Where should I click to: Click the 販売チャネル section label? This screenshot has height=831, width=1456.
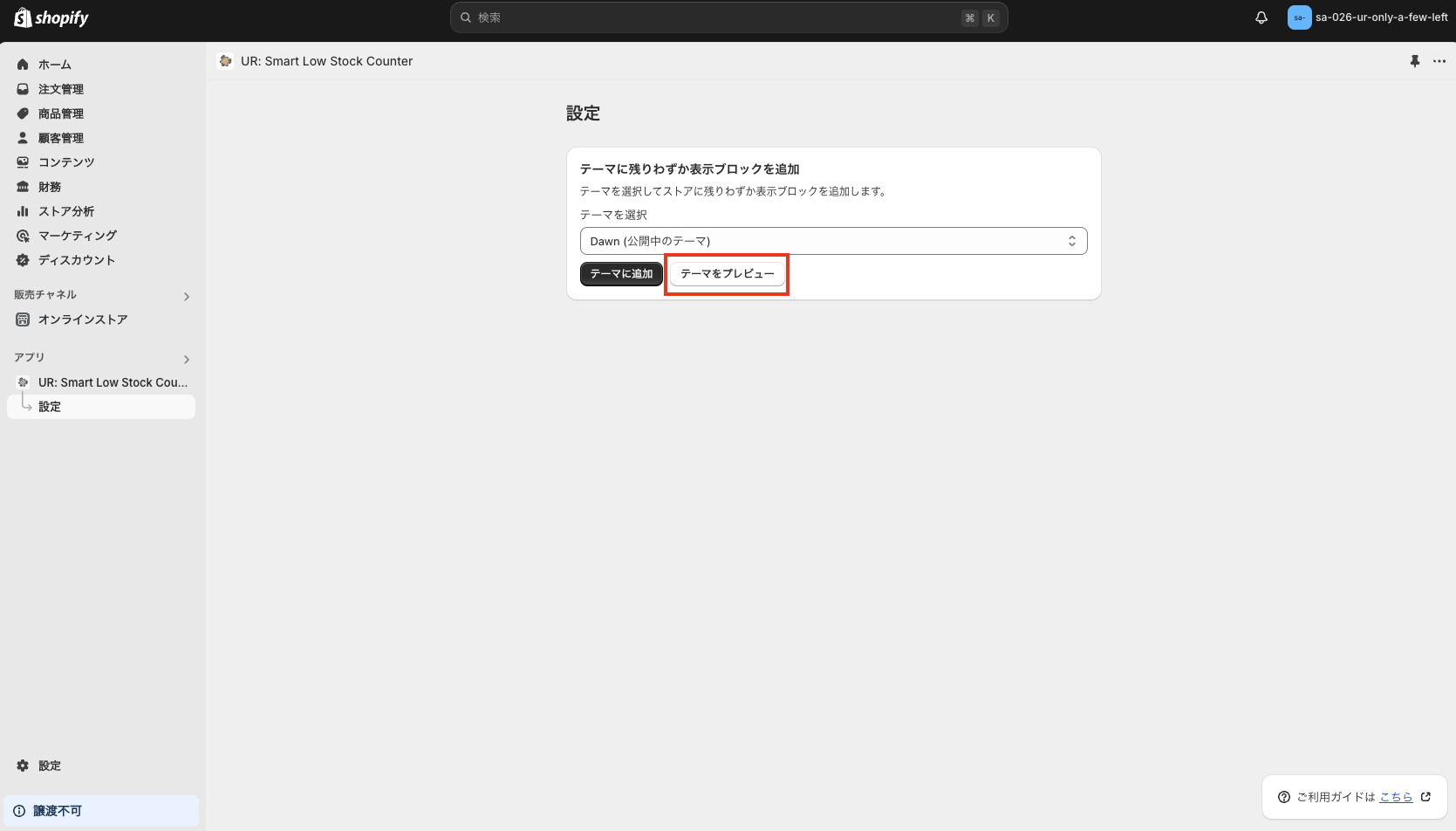click(x=45, y=295)
